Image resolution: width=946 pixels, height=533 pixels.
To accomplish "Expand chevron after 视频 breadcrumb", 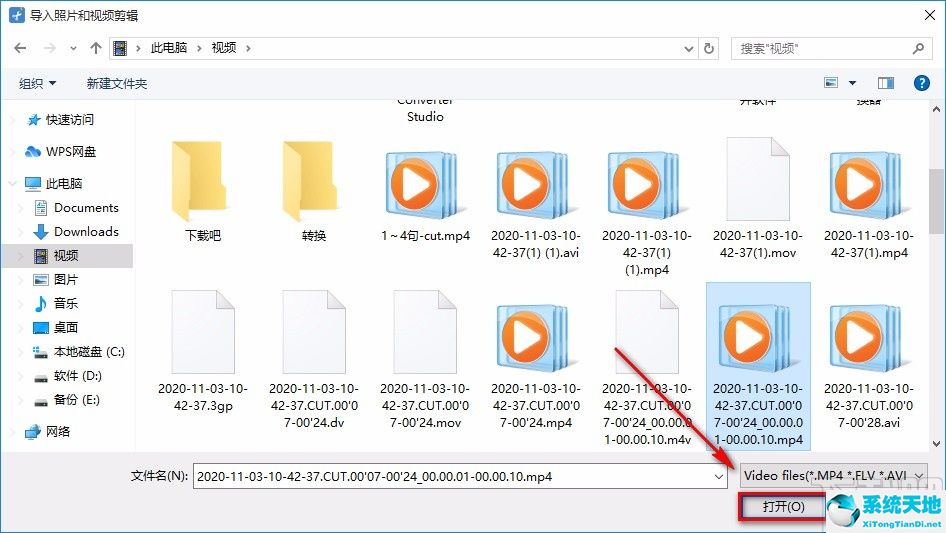I will (248, 48).
